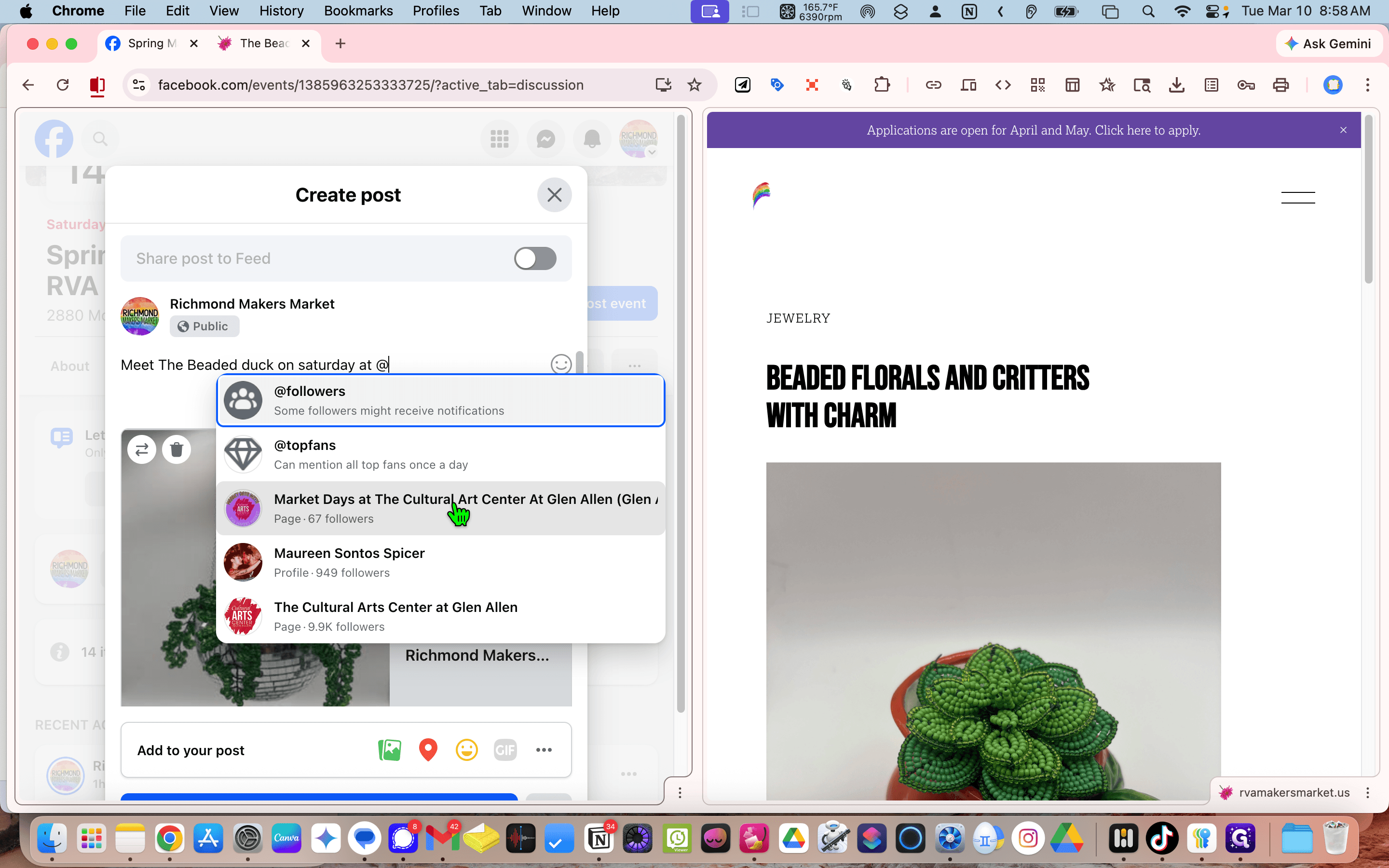
Task: Open Facebook notifications bell
Action: pos(592,139)
